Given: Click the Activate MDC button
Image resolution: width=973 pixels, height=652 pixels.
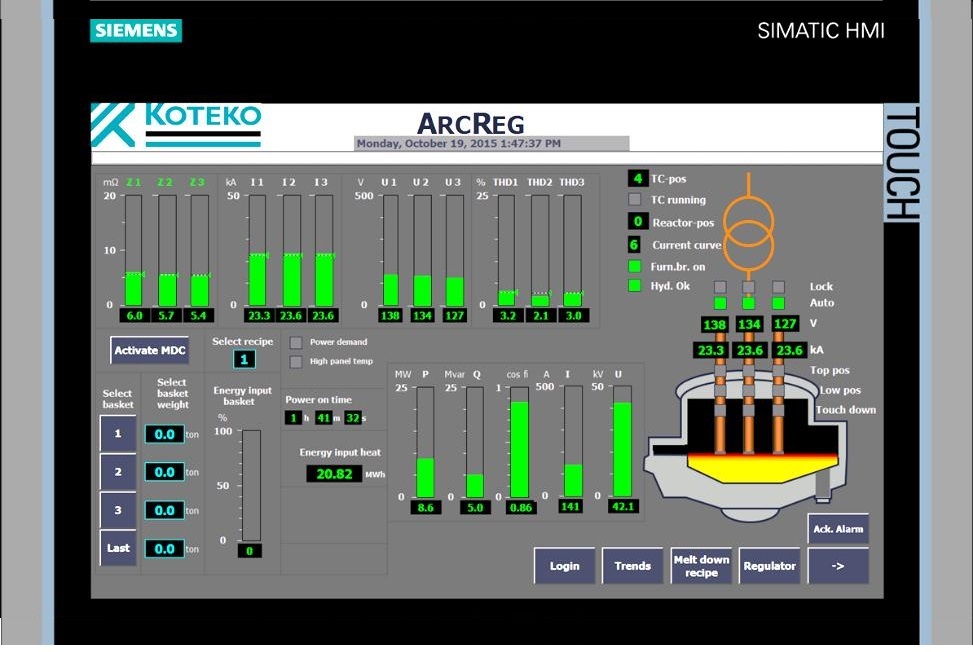Looking at the screenshot, I should point(150,351).
